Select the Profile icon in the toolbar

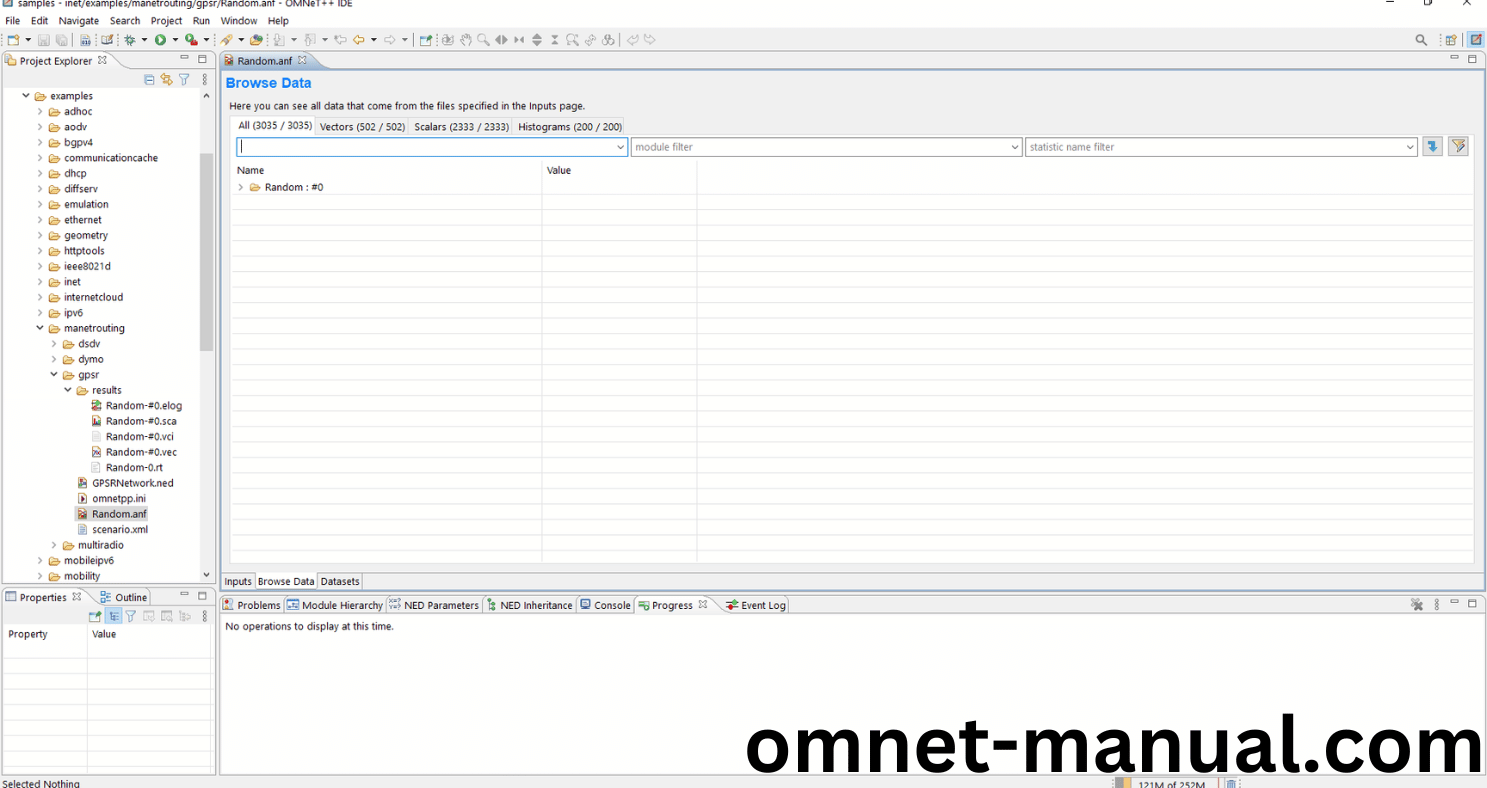(x=189, y=39)
